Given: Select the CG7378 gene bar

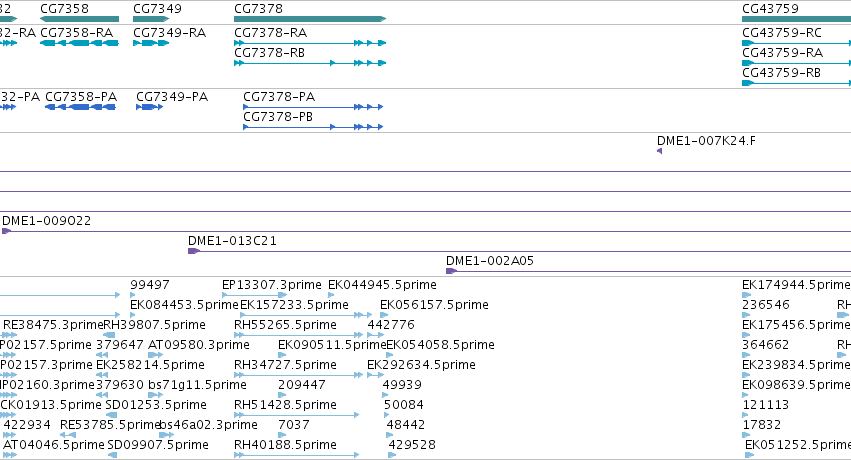Looking at the screenshot, I should [x=310, y=19].
